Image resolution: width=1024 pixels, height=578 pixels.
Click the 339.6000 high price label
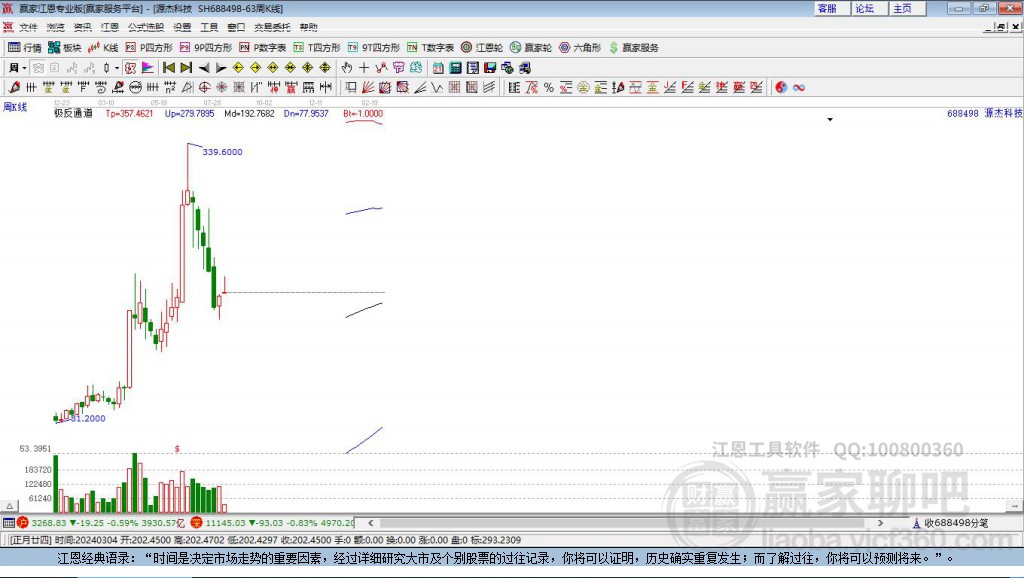222,152
